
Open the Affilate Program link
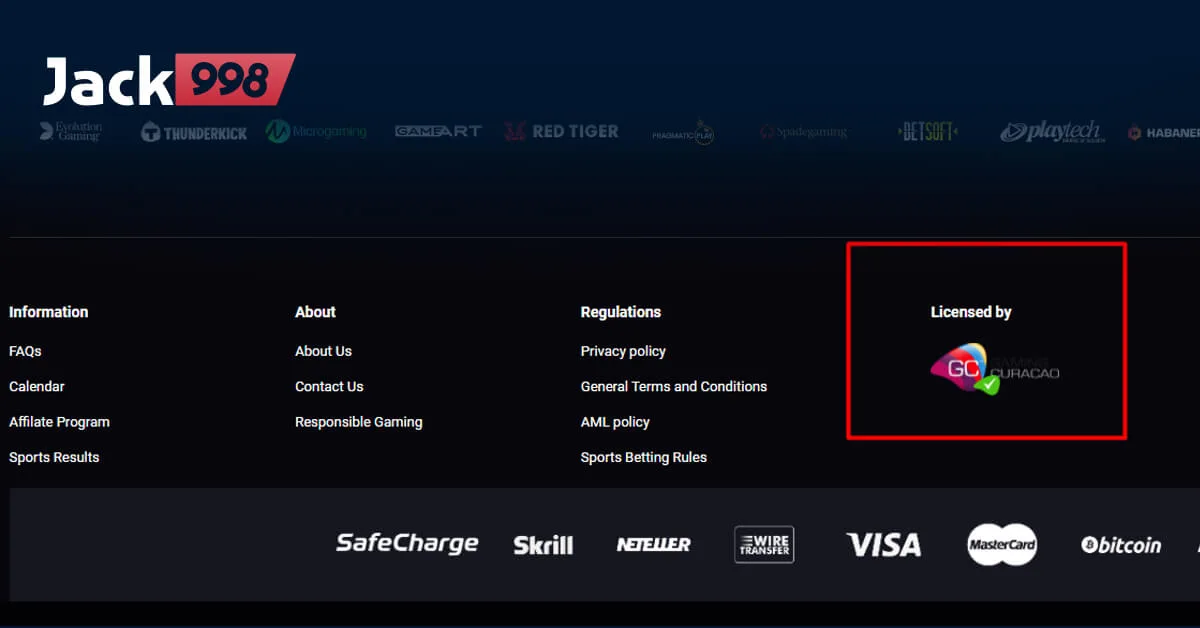point(59,422)
